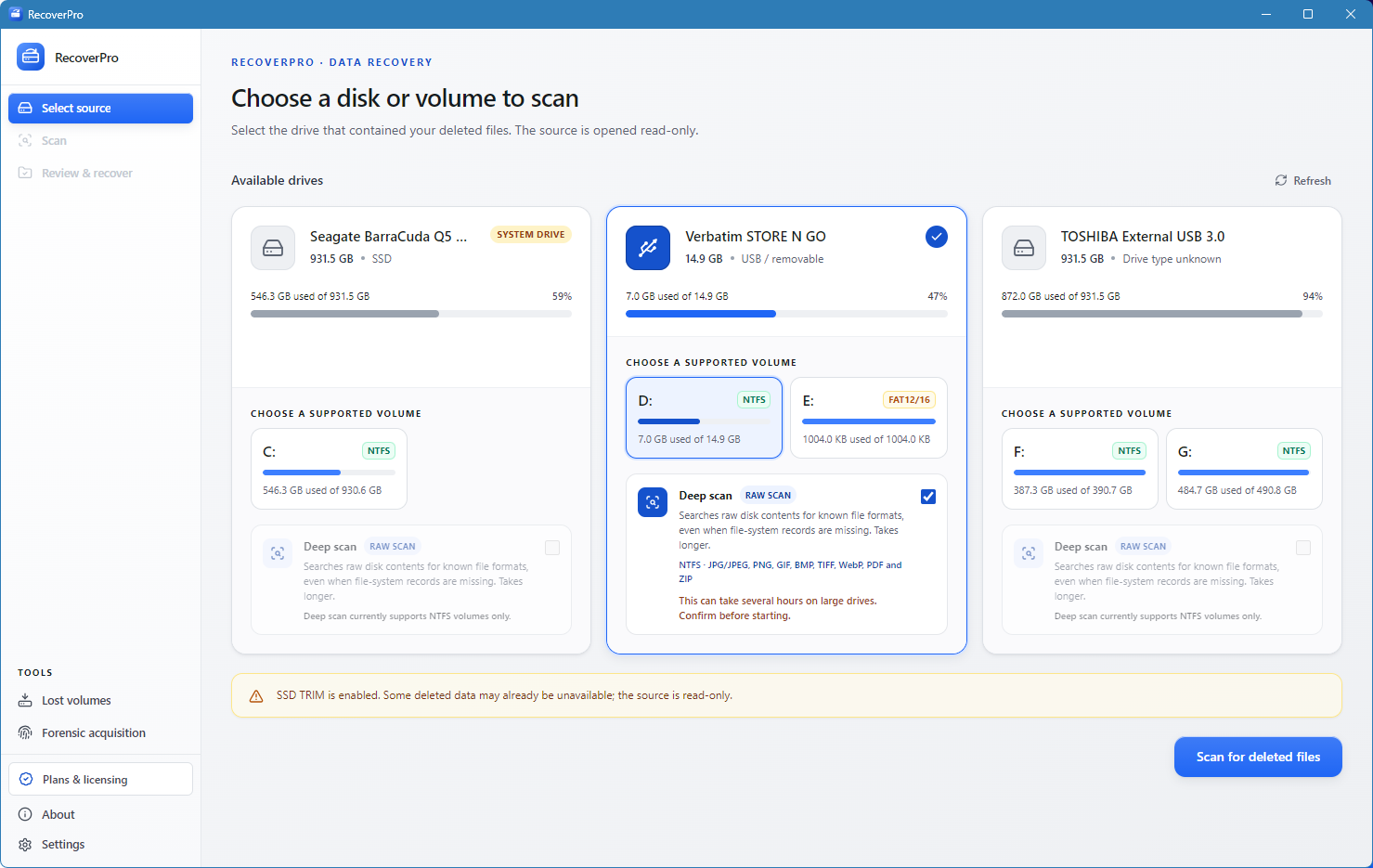
Task: Click the Verbatim Deep scan icon
Action: (653, 502)
